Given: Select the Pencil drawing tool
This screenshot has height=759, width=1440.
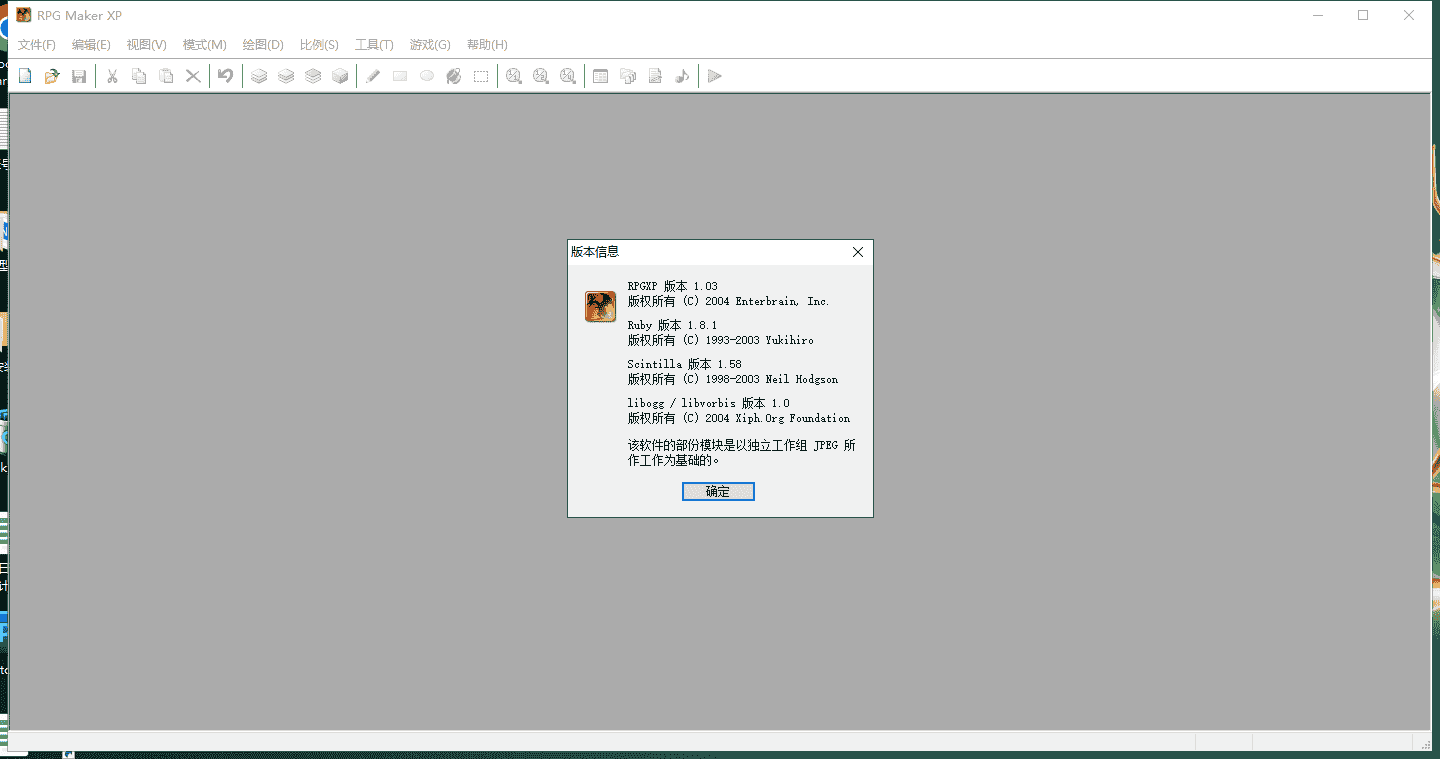Looking at the screenshot, I should pyautogui.click(x=372, y=75).
